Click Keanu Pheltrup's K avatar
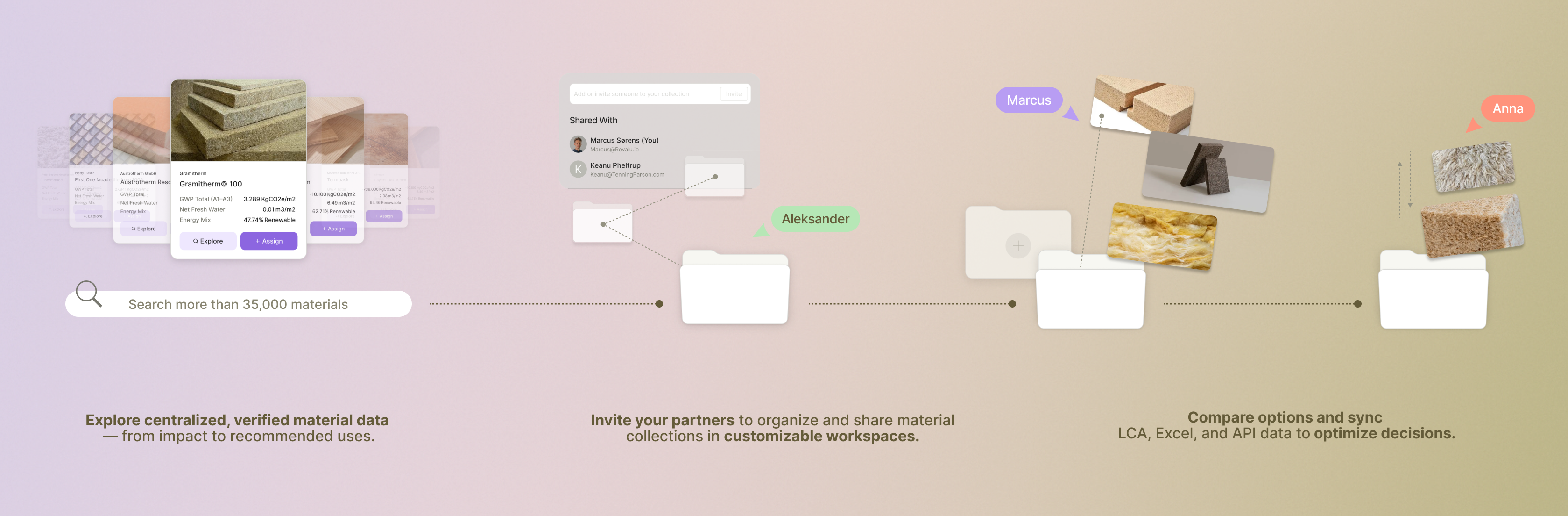The height and width of the screenshot is (516, 1568). (x=578, y=169)
